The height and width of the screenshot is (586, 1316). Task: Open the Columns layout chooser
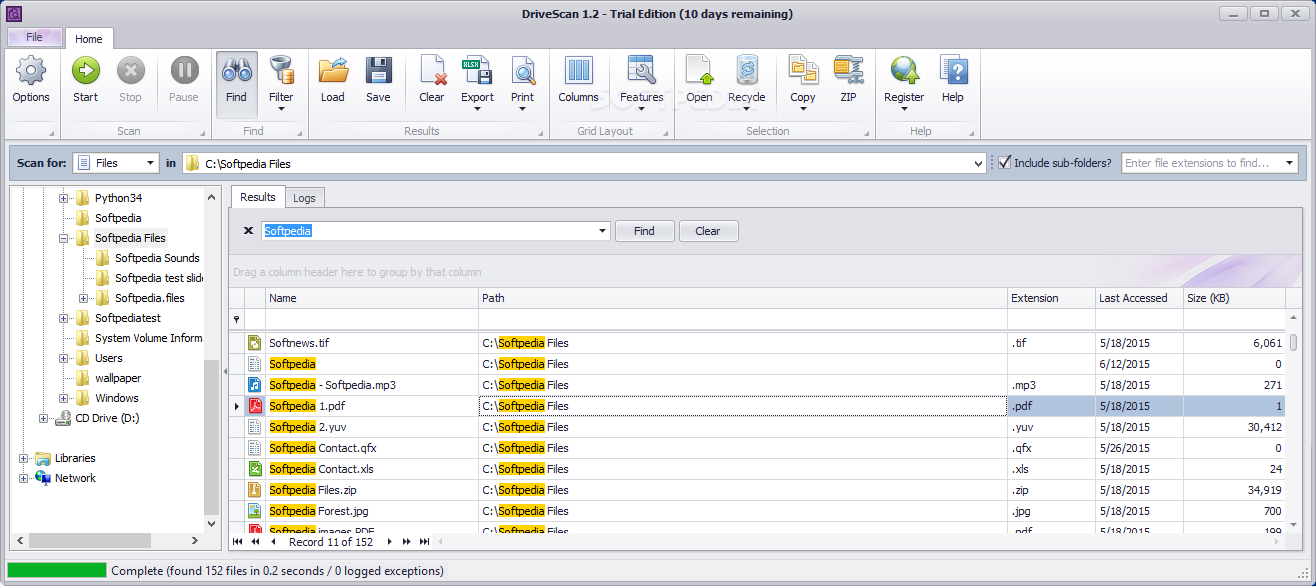coord(578,71)
